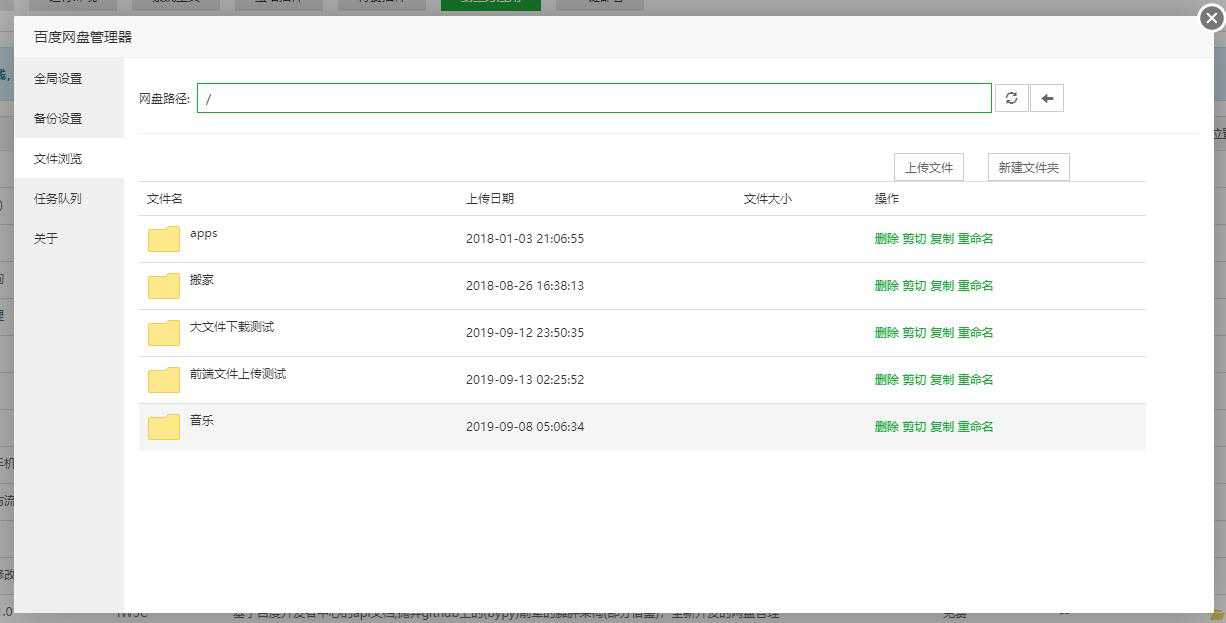Image resolution: width=1226 pixels, height=623 pixels.
Task: Click the date 2019-09-12 23:50:35
Action: (x=525, y=333)
